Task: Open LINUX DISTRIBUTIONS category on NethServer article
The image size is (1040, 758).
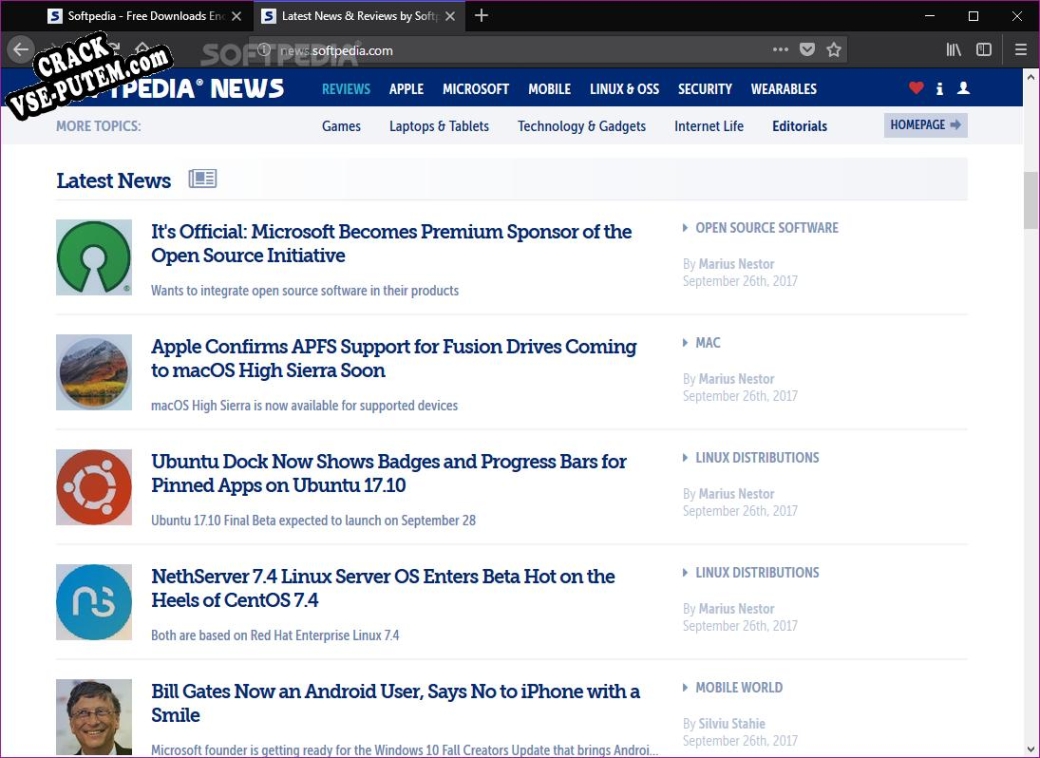Action: (757, 572)
